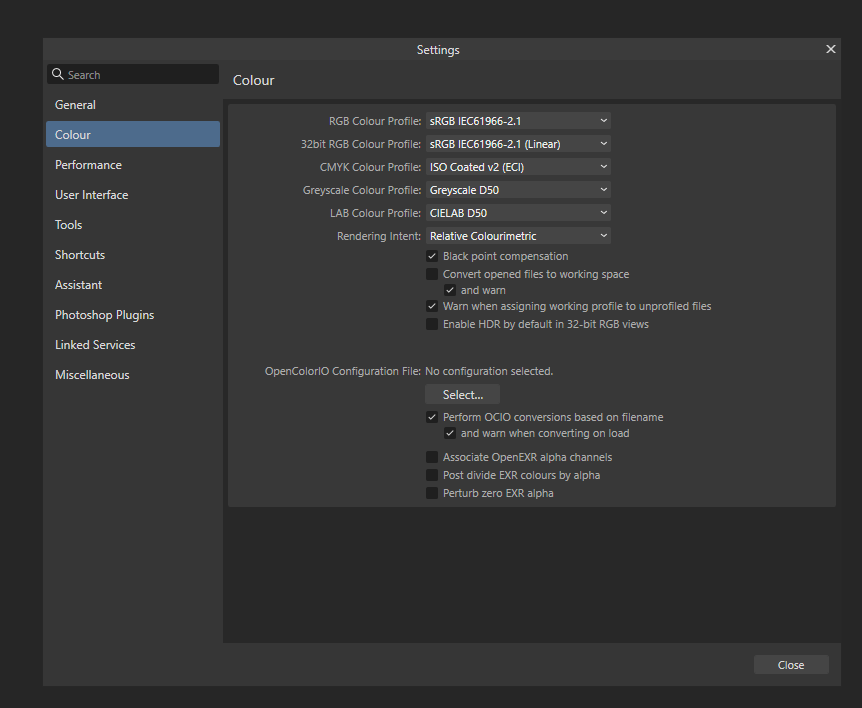Open the Tools settings section
The height and width of the screenshot is (708, 862).
(x=133, y=224)
